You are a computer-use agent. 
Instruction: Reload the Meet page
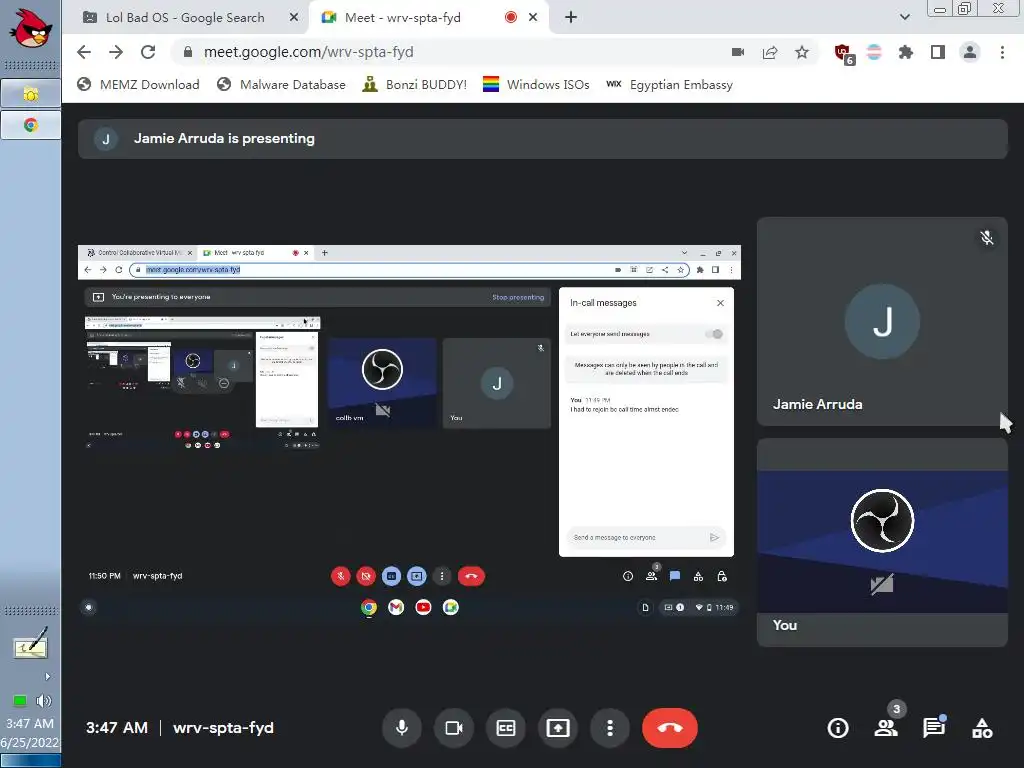(x=148, y=52)
